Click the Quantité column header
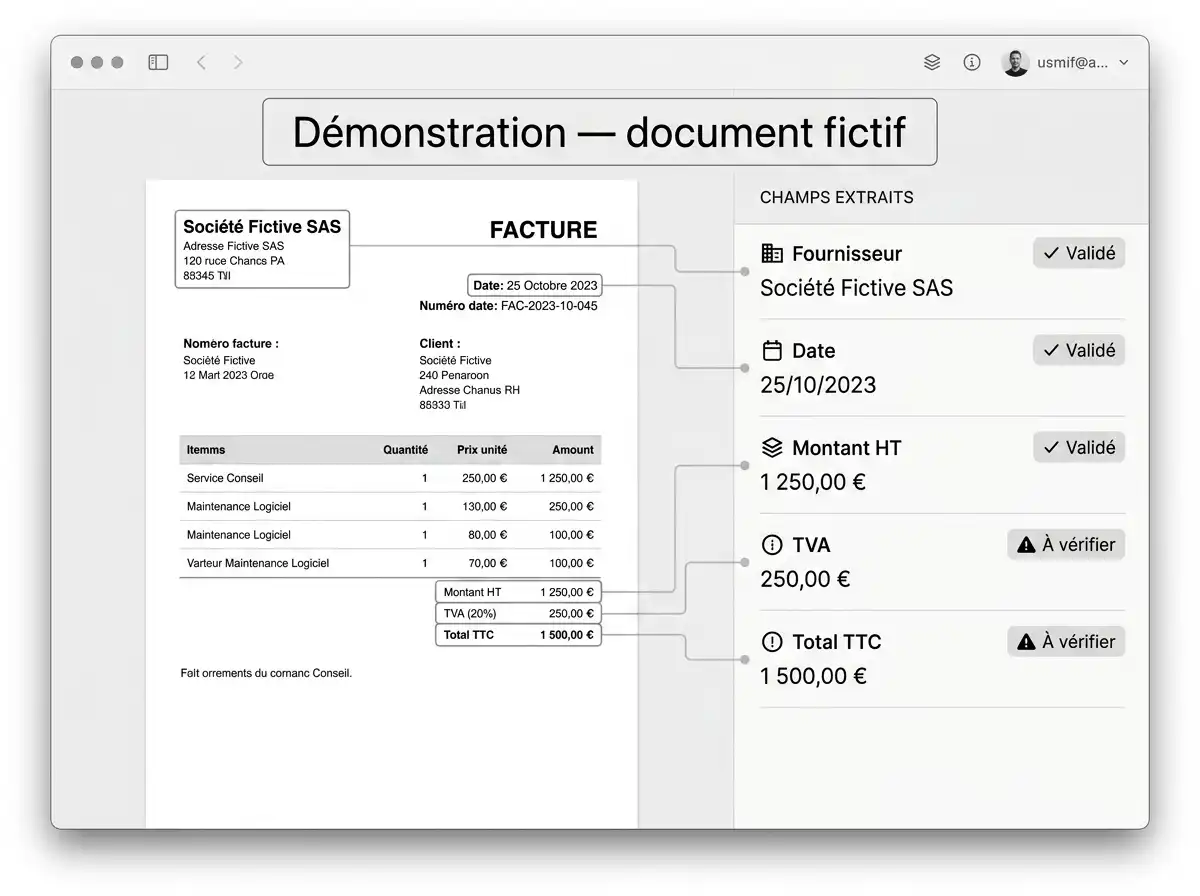1200x896 pixels. point(405,450)
